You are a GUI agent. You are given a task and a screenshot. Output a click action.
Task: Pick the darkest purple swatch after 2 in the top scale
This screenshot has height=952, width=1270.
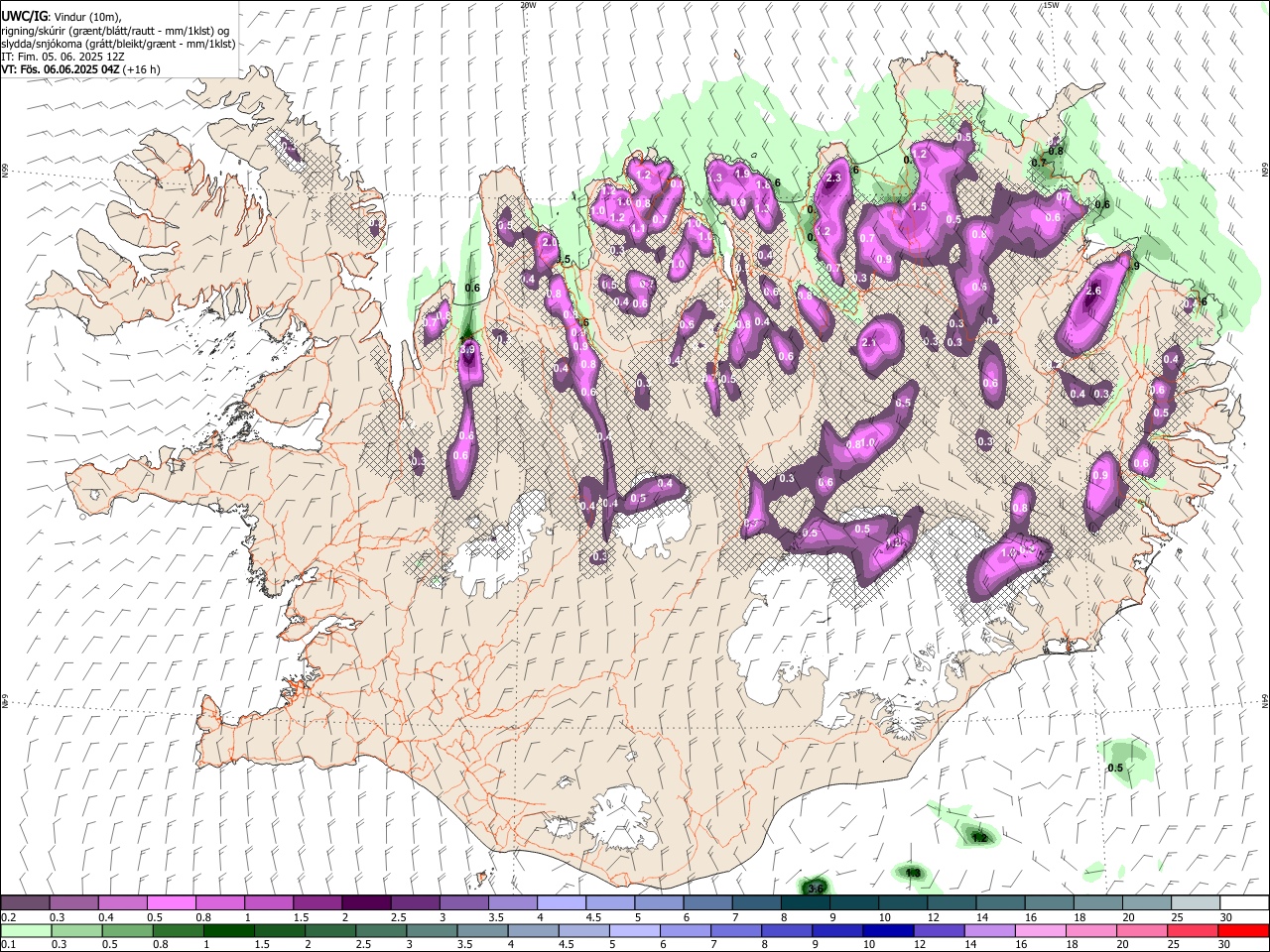click(x=365, y=903)
